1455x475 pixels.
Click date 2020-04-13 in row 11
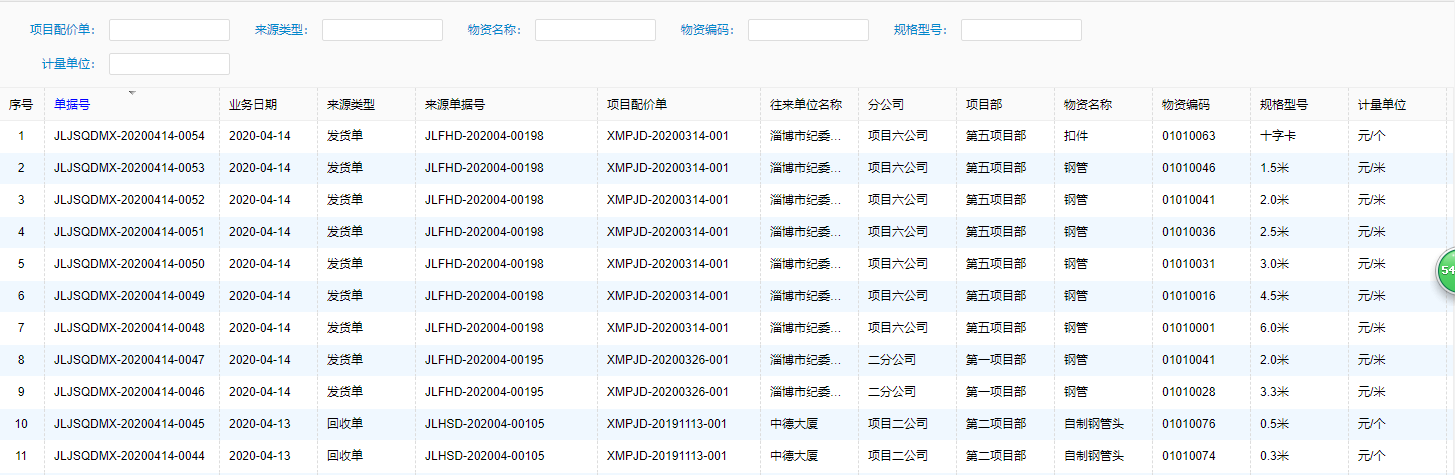260,456
